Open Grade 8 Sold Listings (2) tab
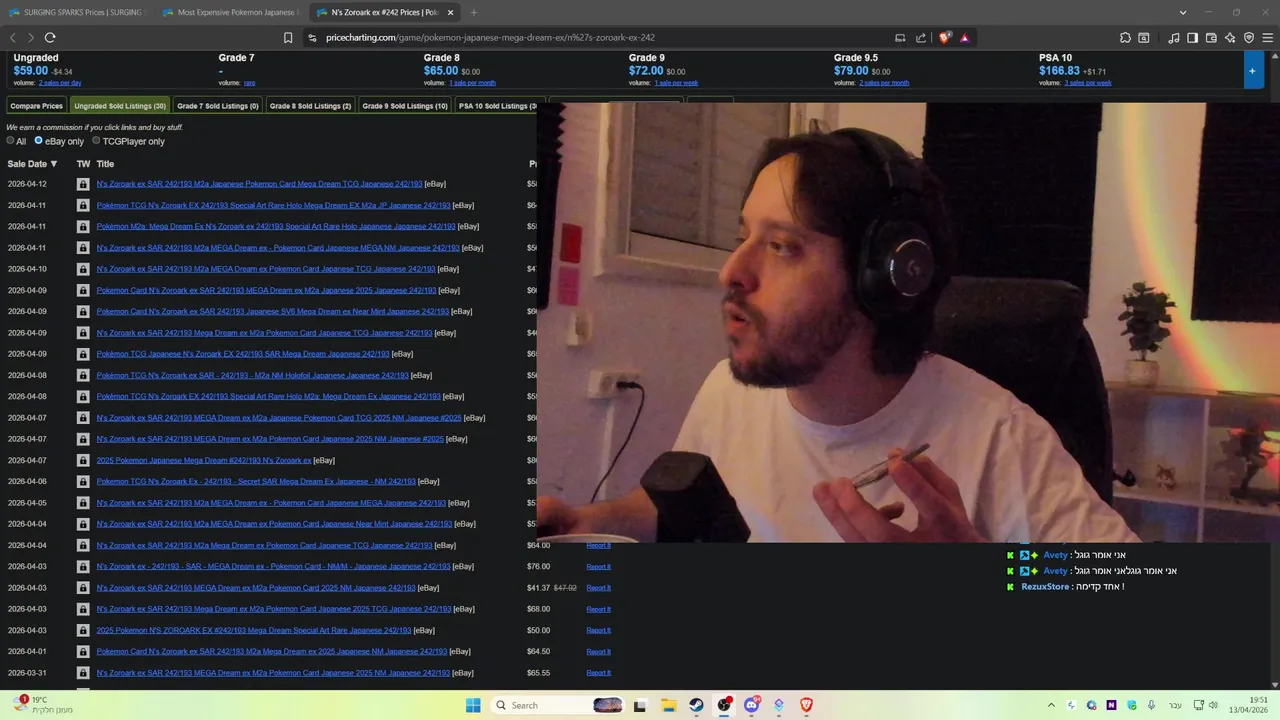1280x720 pixels. (x=310, y=106)
